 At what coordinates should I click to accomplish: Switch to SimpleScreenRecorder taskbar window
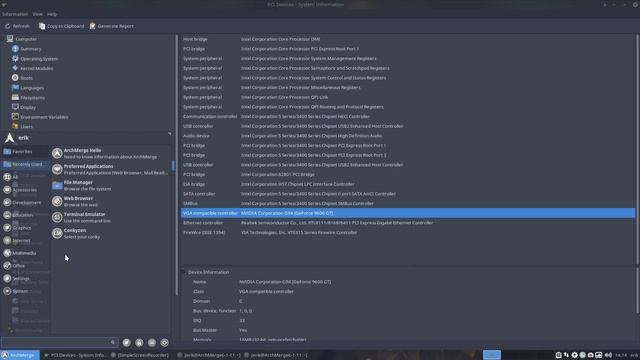point(140,355)
